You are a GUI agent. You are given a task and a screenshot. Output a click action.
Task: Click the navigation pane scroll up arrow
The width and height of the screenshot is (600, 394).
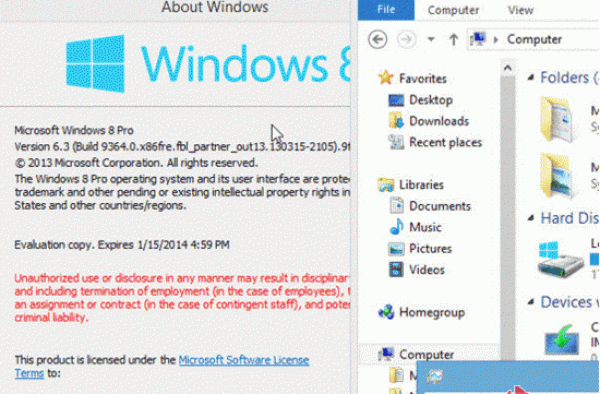[508, 68]
